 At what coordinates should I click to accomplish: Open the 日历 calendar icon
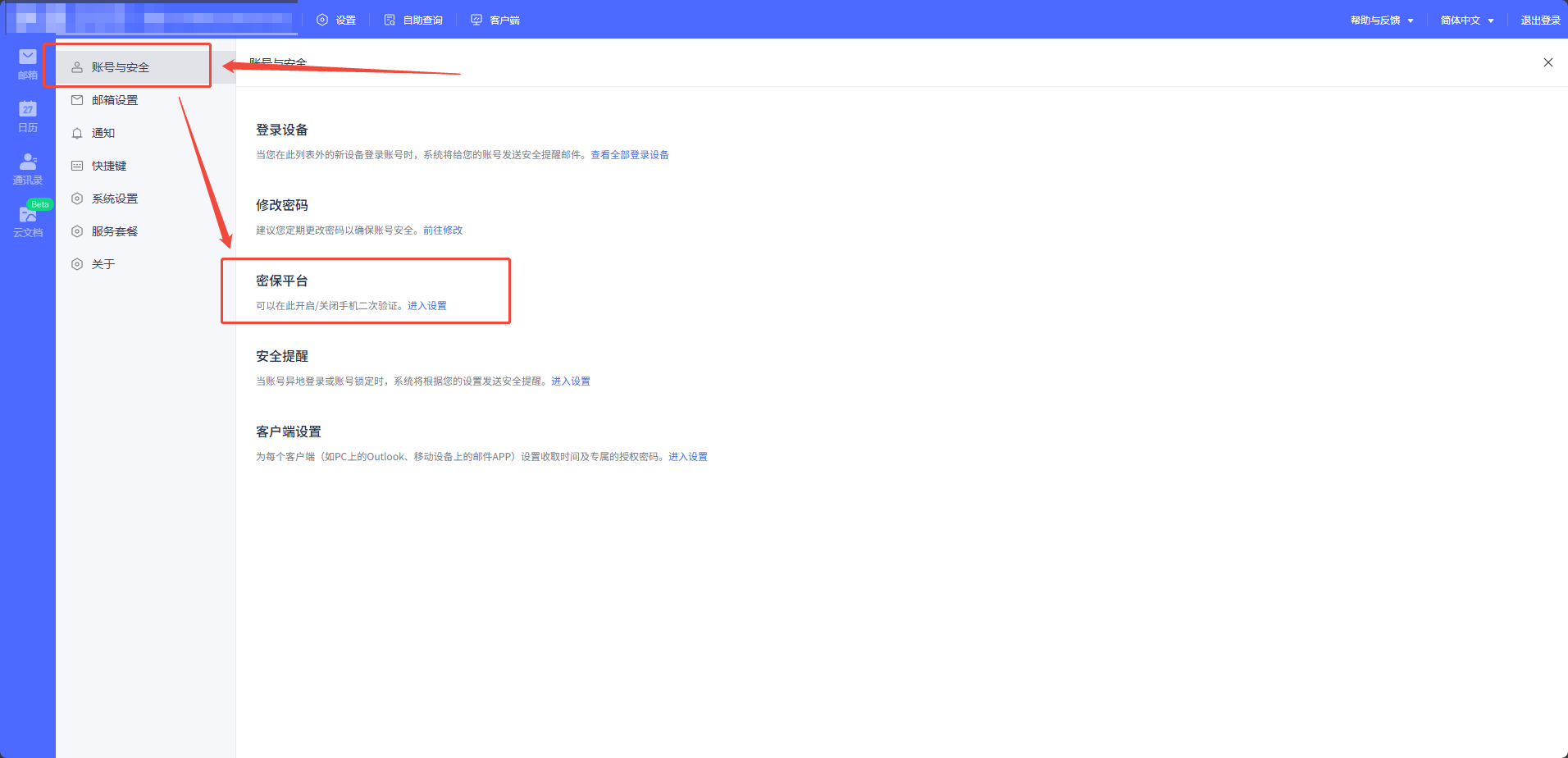(28, 108)
